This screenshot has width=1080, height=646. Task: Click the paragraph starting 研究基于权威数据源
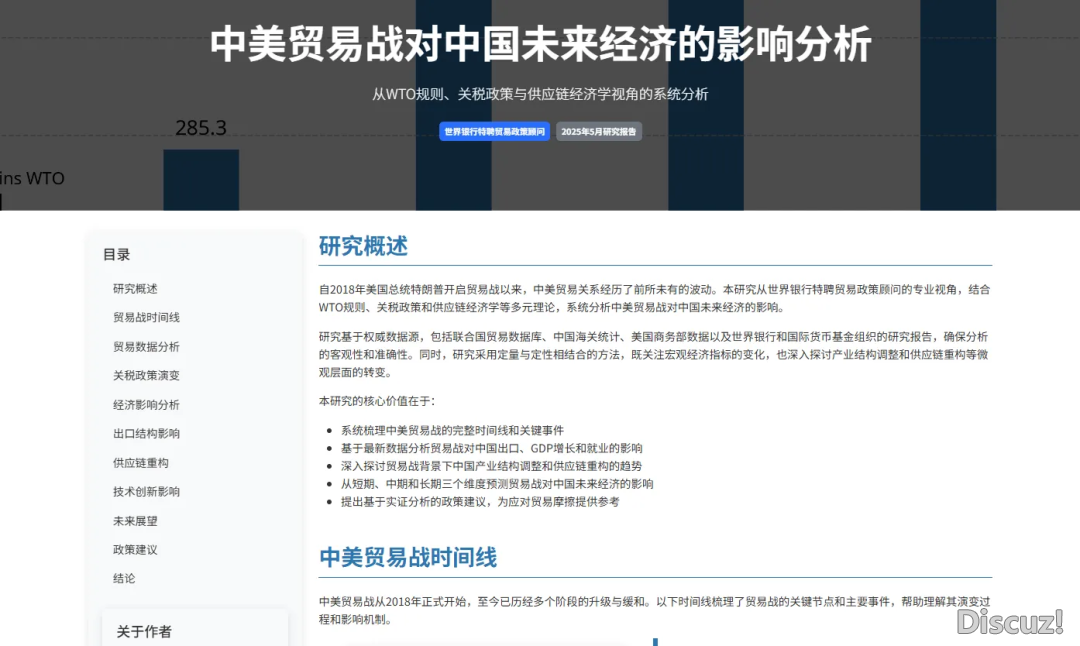click(x=654, y=355)
